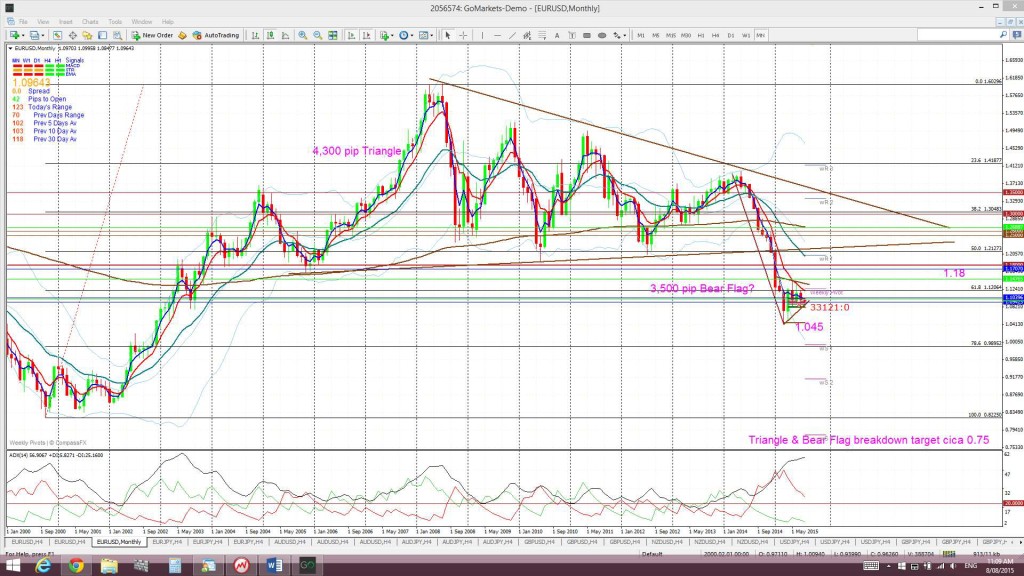Image resolution: width=1024 pixels, height=576 pixels.
Task: Switch timeframe to D1
Action: coord(731,35)
